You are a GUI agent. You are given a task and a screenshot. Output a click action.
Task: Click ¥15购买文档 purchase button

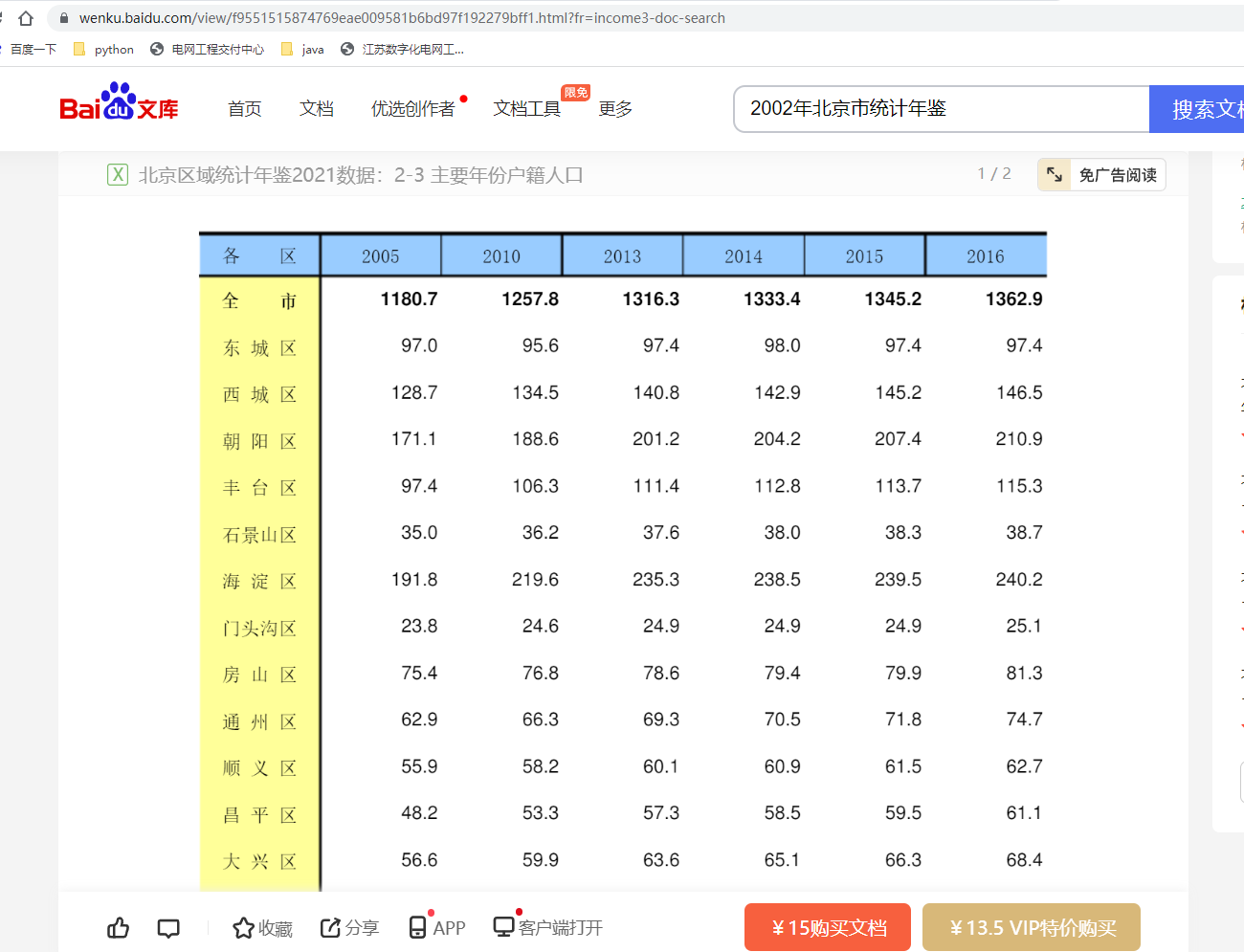point(828,927)
